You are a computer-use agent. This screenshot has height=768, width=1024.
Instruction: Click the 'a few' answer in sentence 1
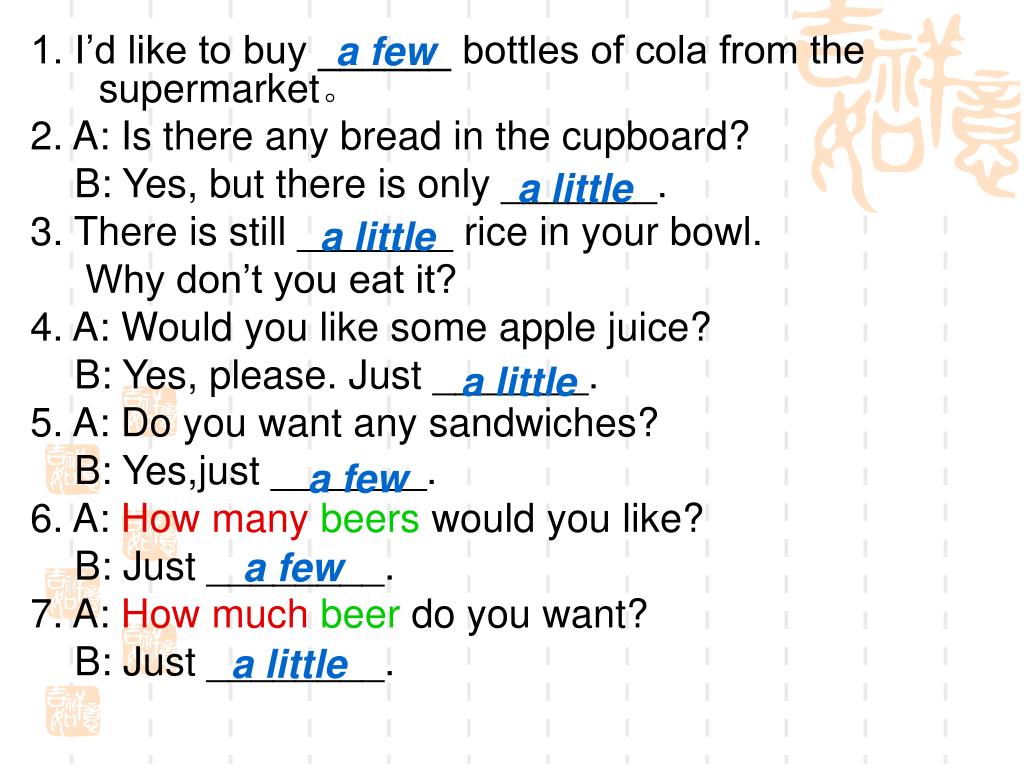pyautogui.click(x=387, y=52)
